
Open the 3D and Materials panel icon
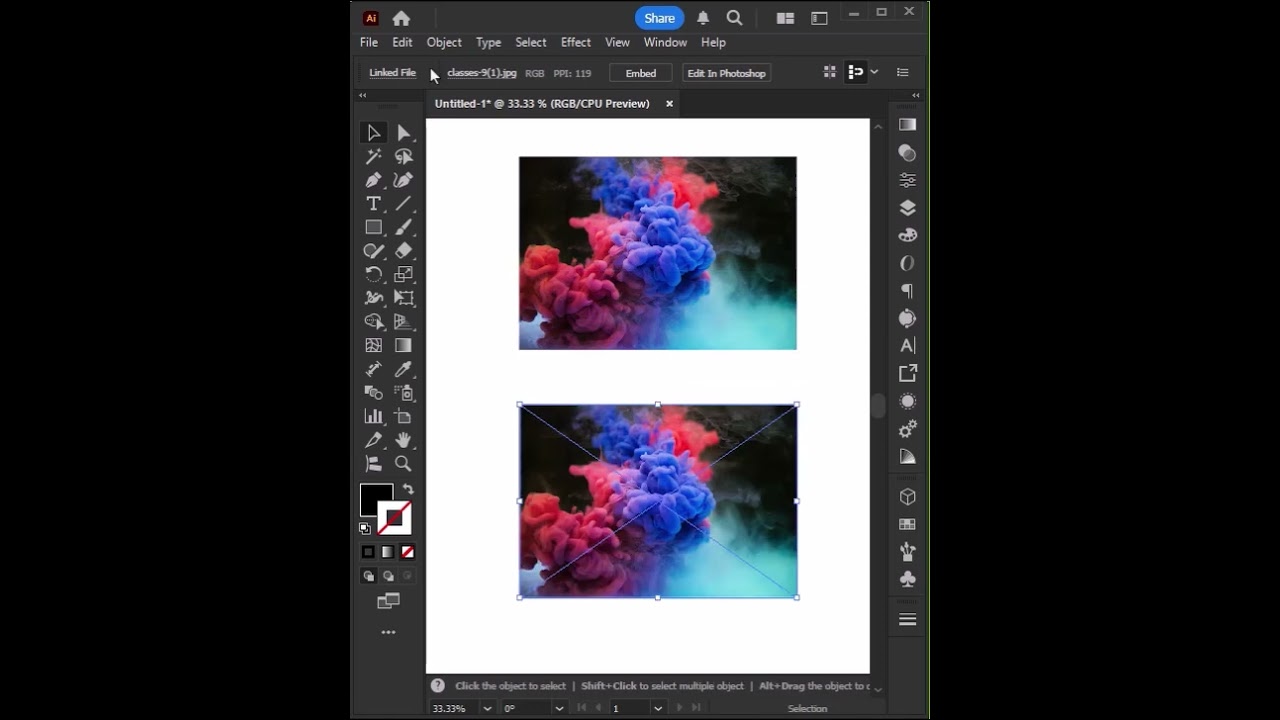[907, 497]
